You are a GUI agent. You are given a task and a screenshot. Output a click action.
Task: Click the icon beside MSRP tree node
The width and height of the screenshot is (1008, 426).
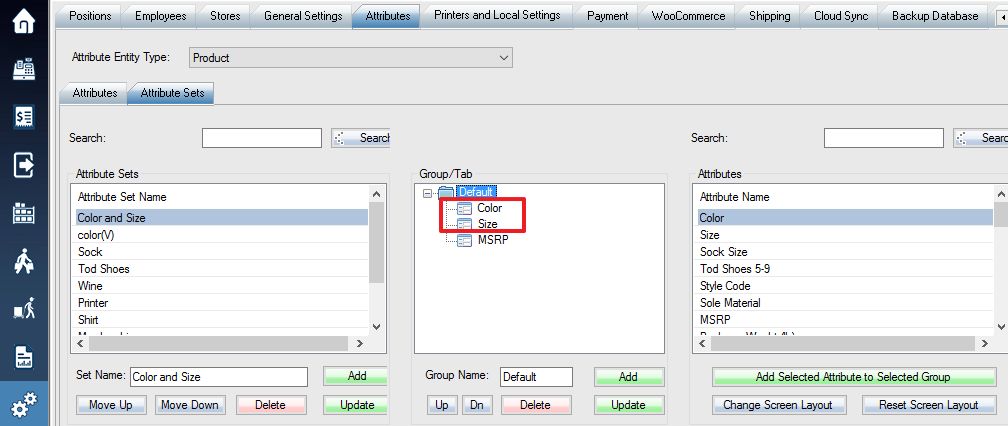[x=465, y=241]
